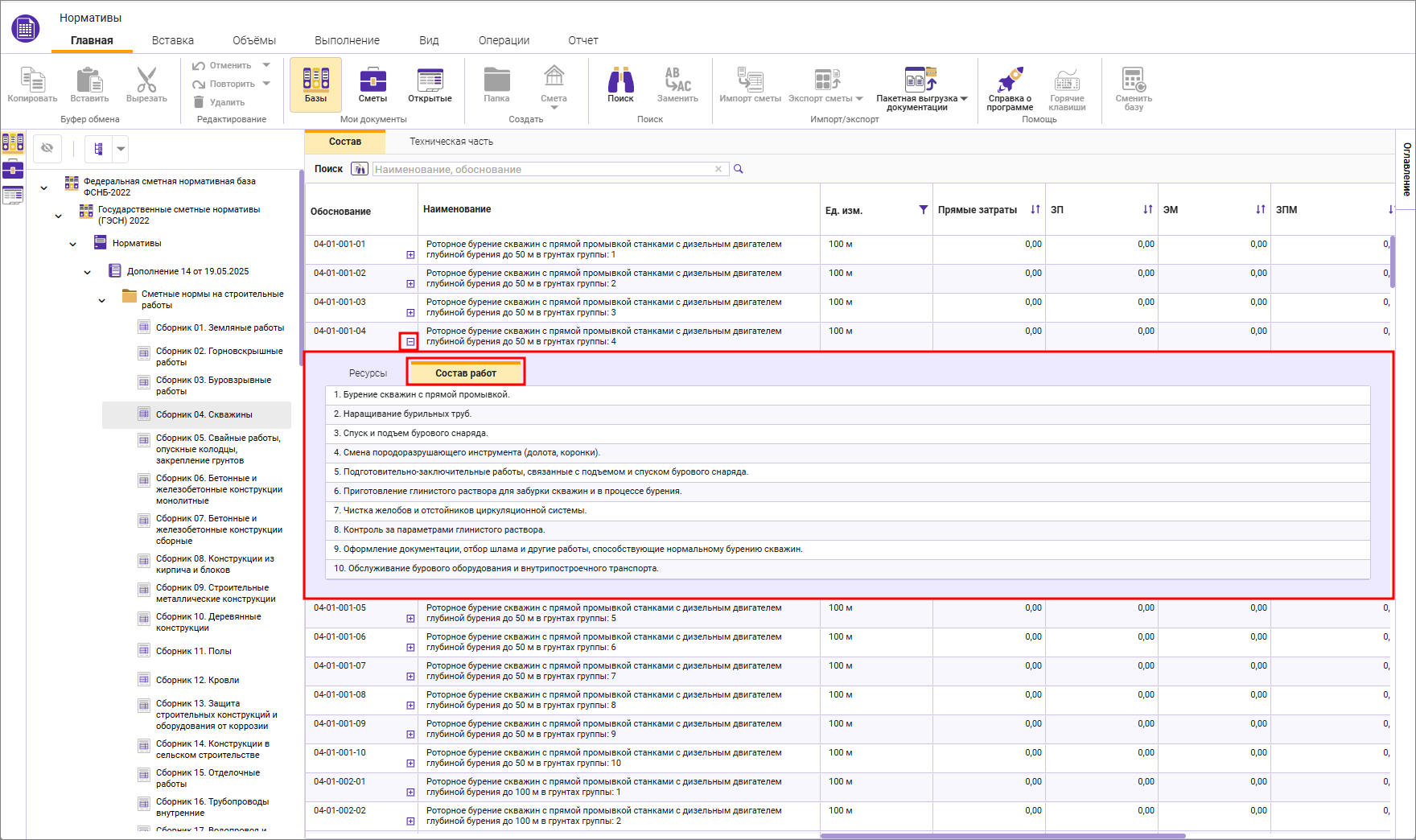Click the magnifier icon next to search field
The height and width of the screenshot is (840, 1416).
pyautogui.click(x=739, y=169)
